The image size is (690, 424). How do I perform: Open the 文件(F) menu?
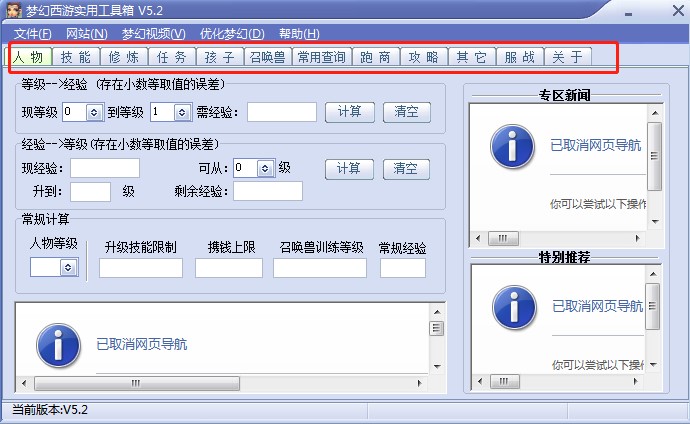pos(33,33)
